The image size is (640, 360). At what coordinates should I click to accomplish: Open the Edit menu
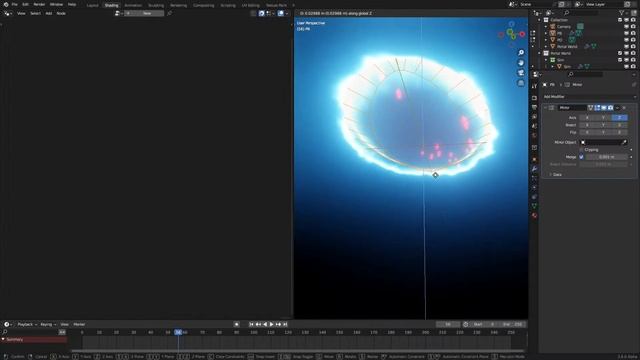[x=25, y=4]
